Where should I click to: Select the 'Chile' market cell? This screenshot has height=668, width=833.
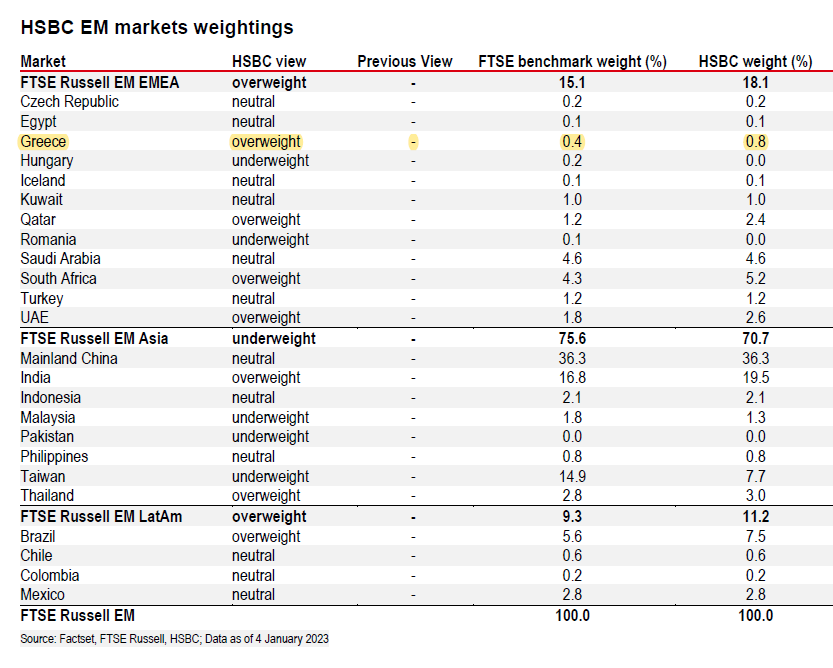coord(36,556)
